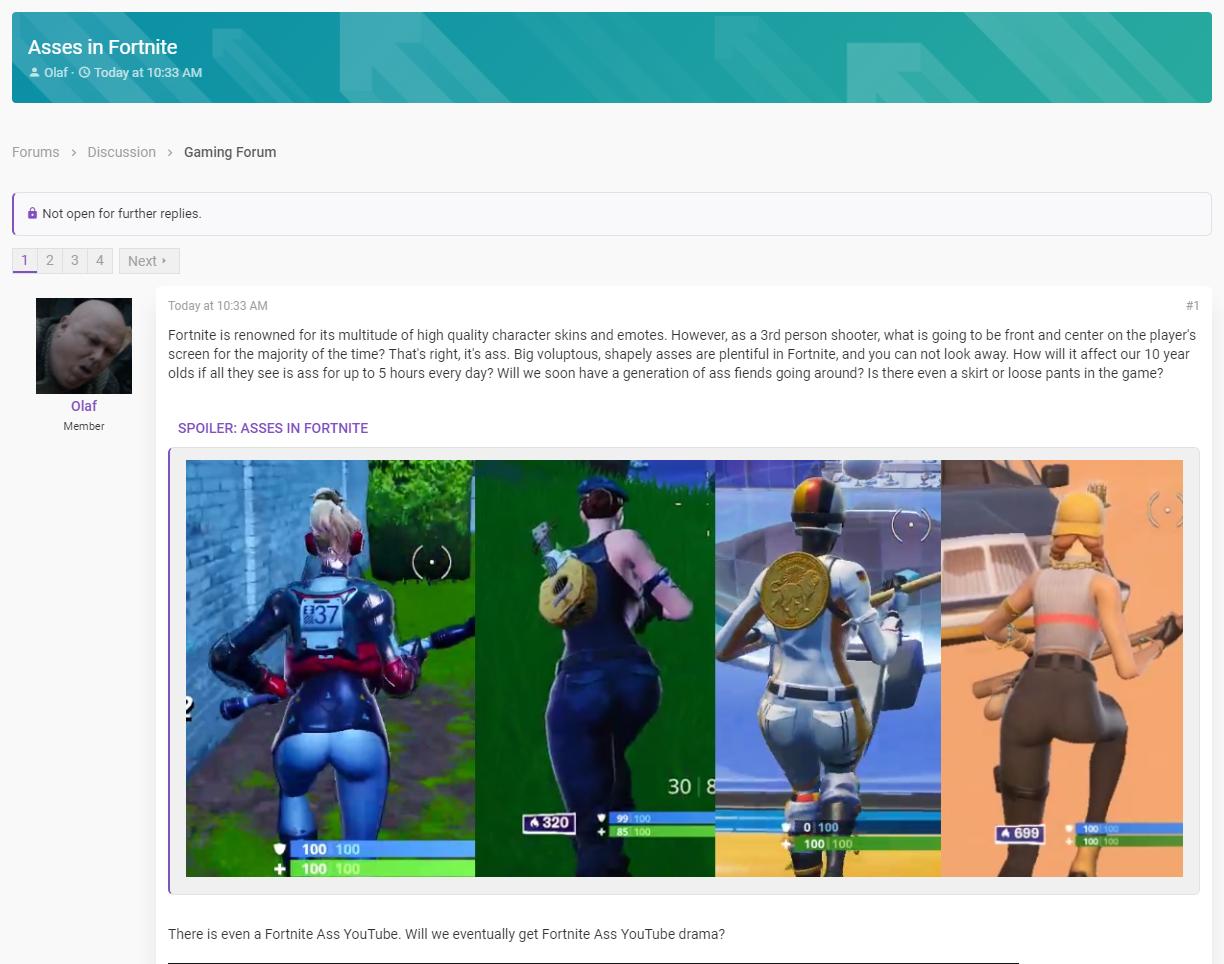Click the Member label under Olaf

pos(84,426)
